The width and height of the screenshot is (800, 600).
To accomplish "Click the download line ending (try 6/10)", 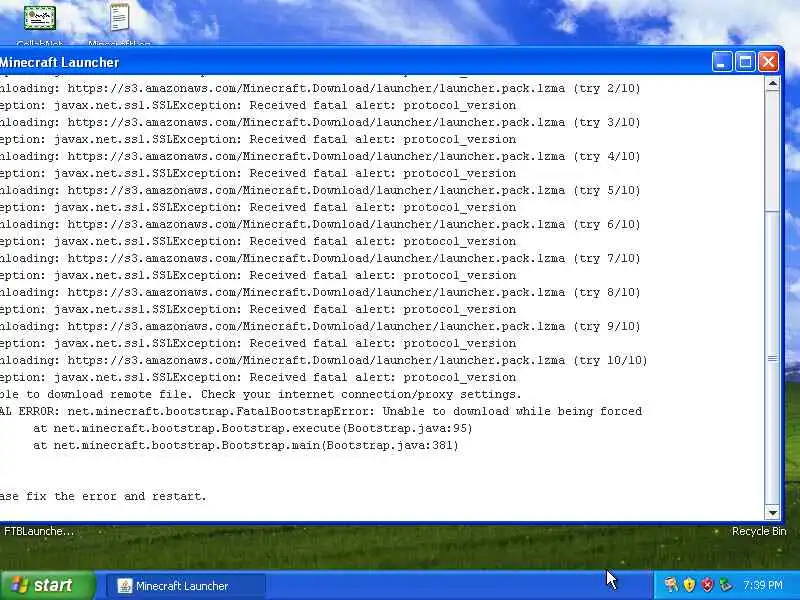I will [x=320, y=224].
